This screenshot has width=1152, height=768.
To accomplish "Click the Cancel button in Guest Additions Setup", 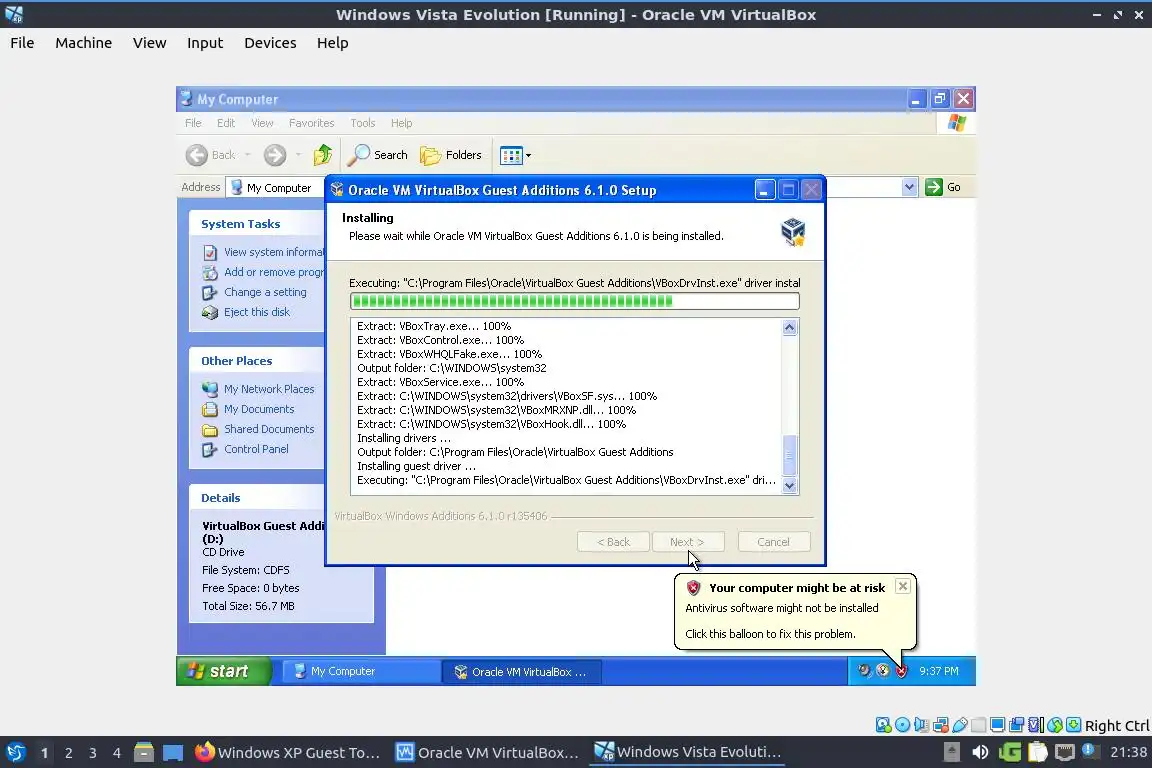I will pyautogui.click(x=774, y=542).
